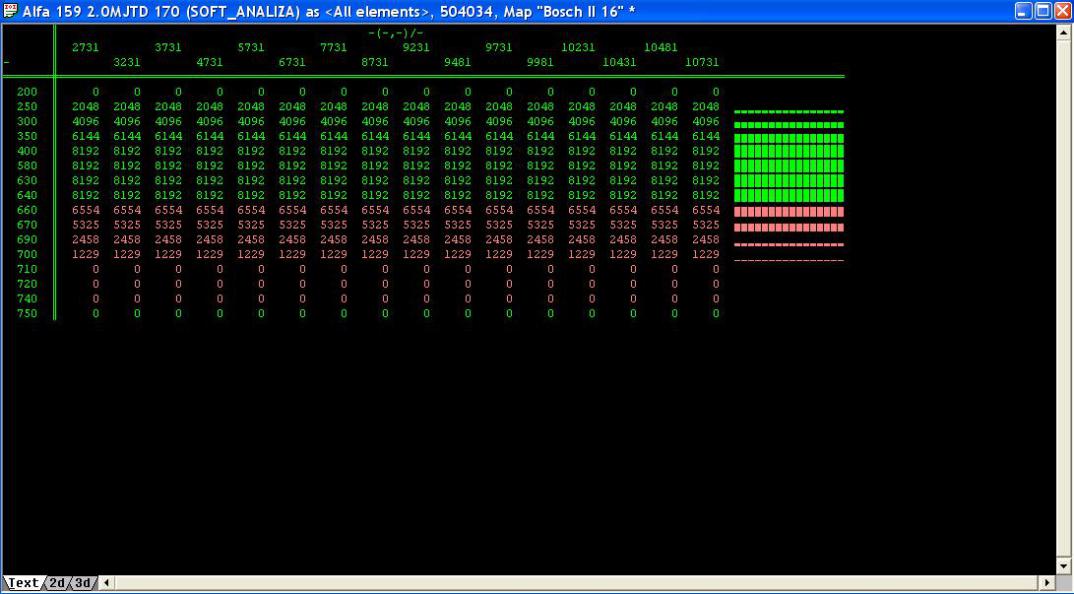Select cell 0 in row 710, column 9231
Viewport: 1074px width, 594px height.
[x=426, y=269]
